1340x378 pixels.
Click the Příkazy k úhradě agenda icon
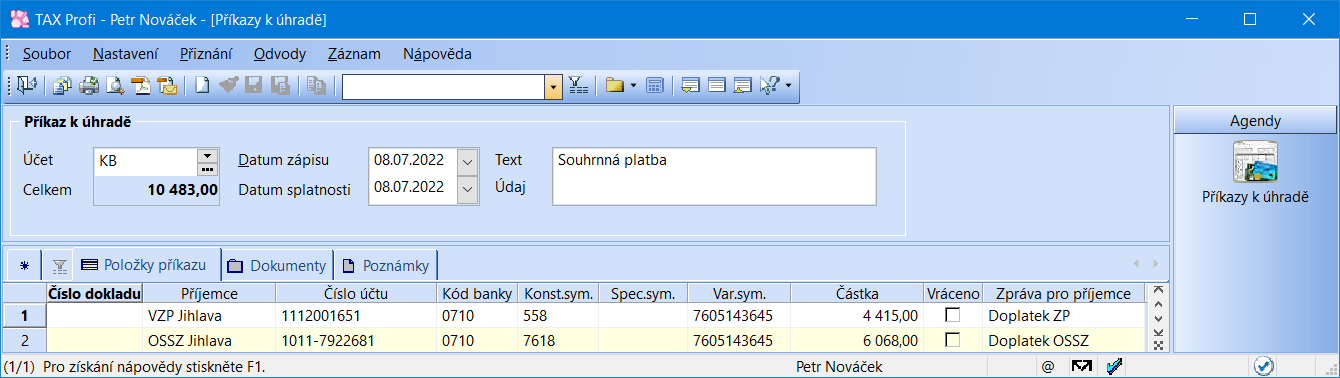click(x=1255, y=162)
